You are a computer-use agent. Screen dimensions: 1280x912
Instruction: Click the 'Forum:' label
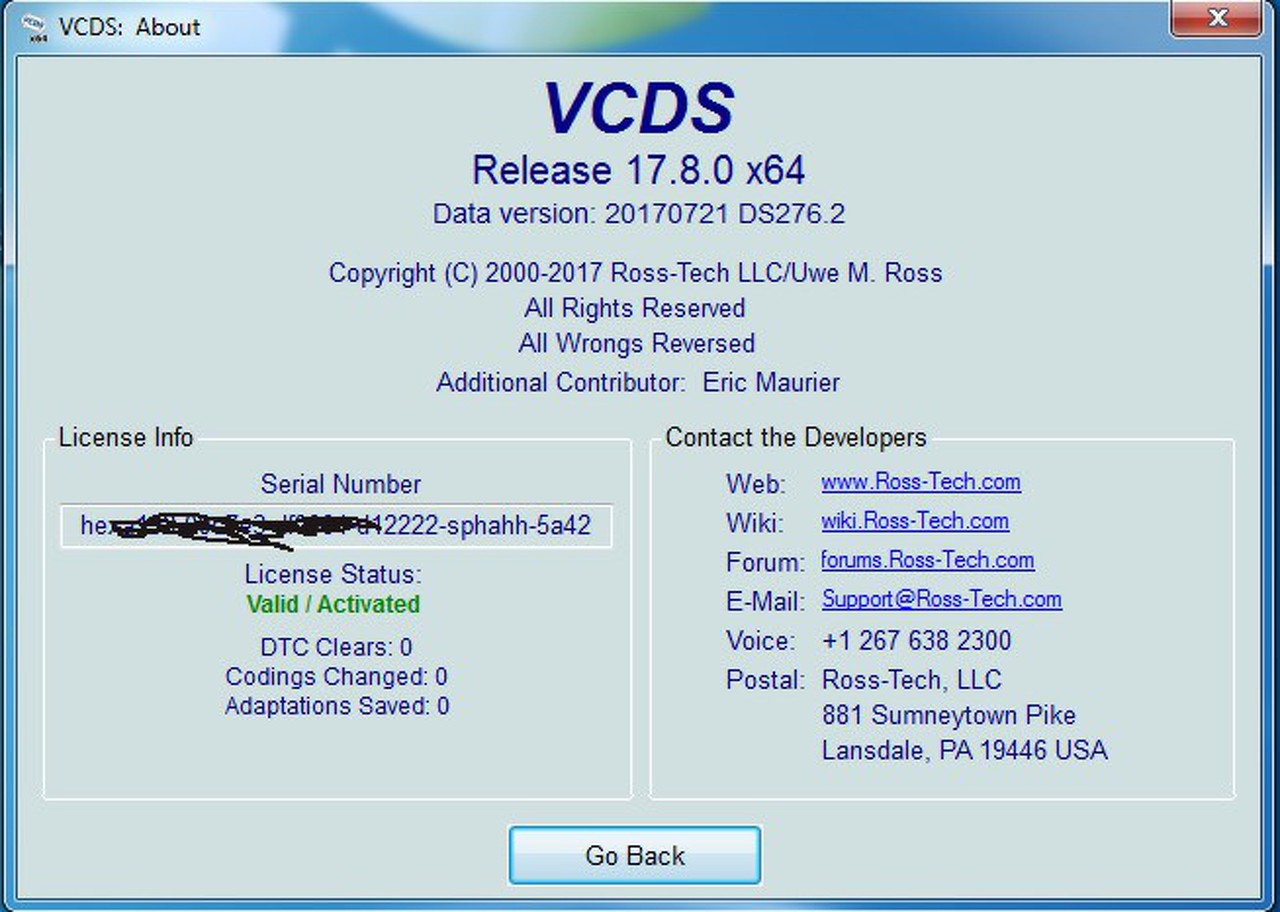tap(765, 563)
